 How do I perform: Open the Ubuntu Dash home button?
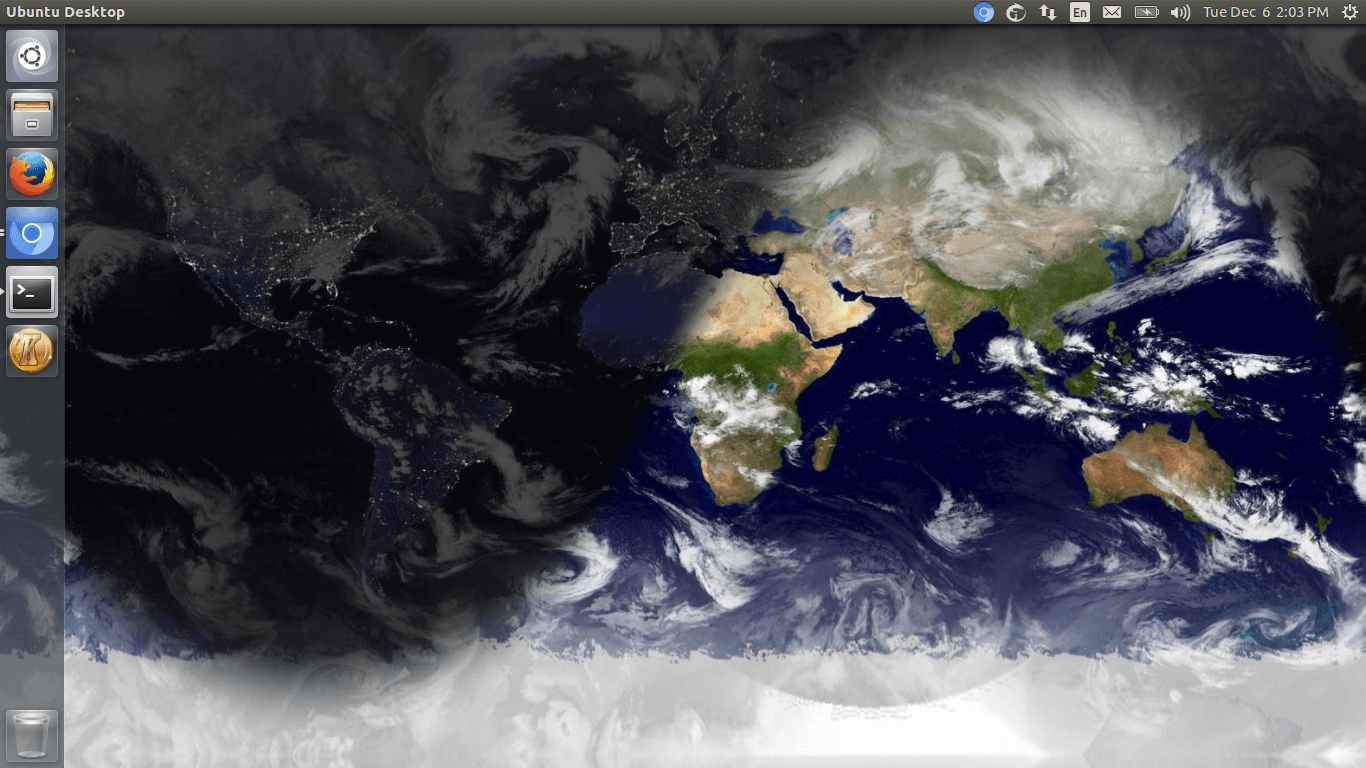click(31, 55)
